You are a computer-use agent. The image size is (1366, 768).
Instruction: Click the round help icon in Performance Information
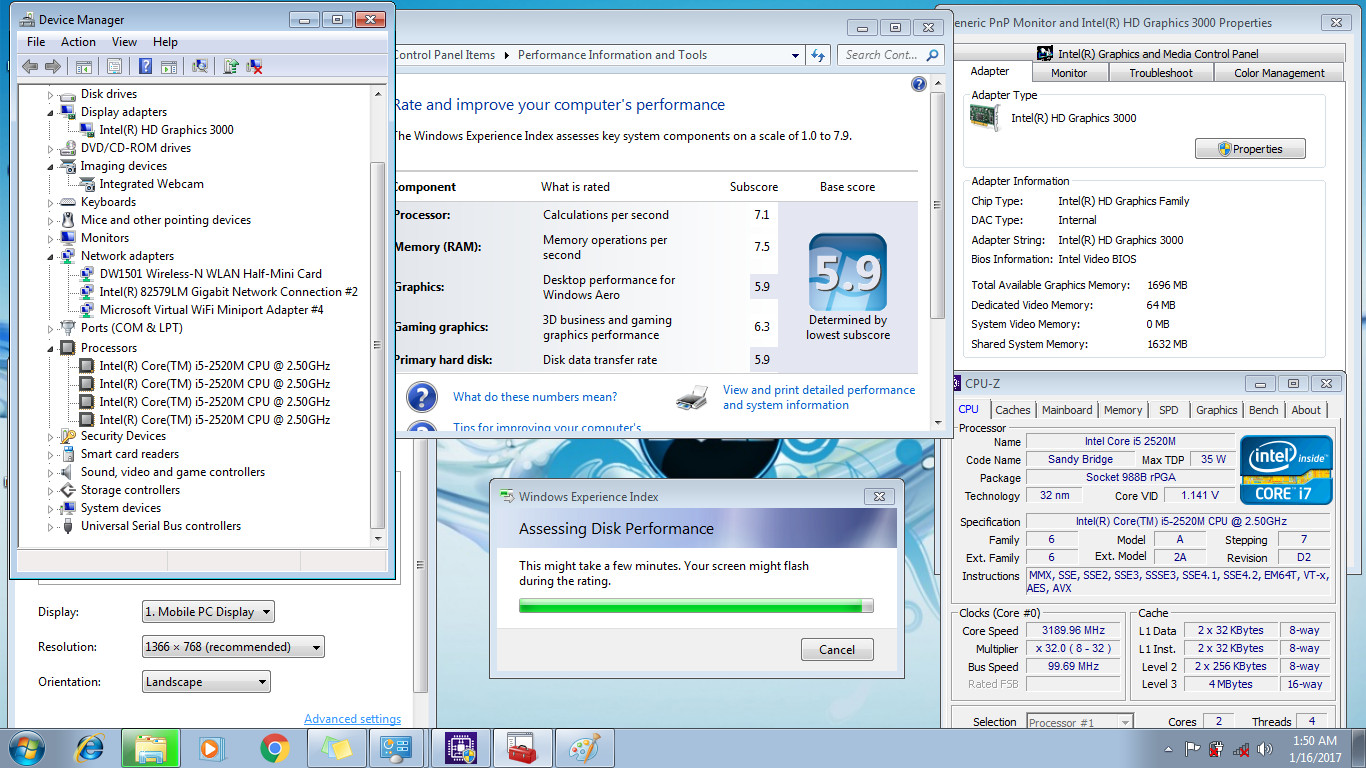tap(919, 84)
